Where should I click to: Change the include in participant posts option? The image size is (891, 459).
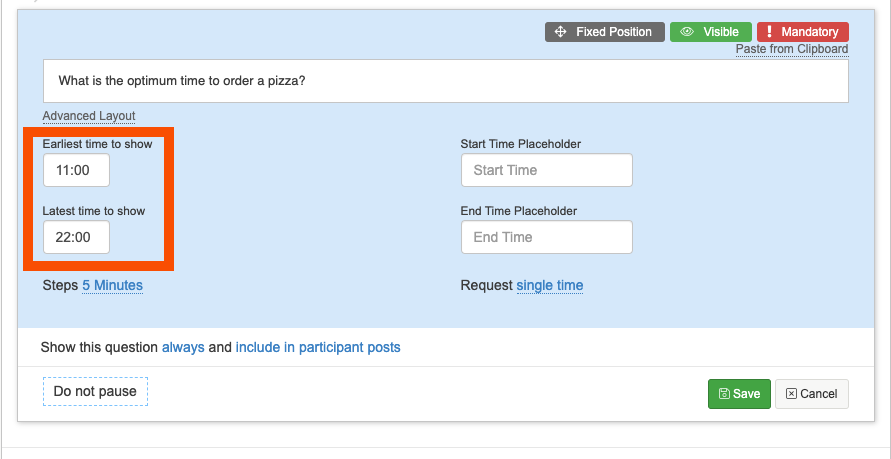318,348
